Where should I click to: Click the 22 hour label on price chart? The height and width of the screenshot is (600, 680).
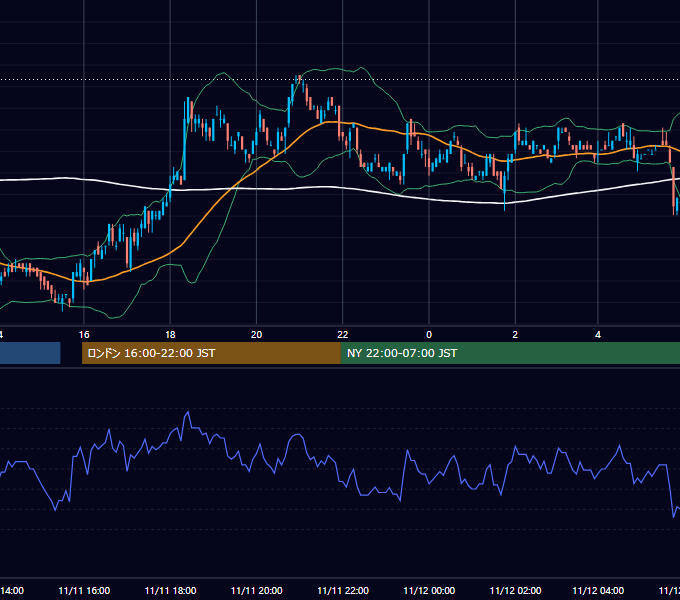pos(343,335)
